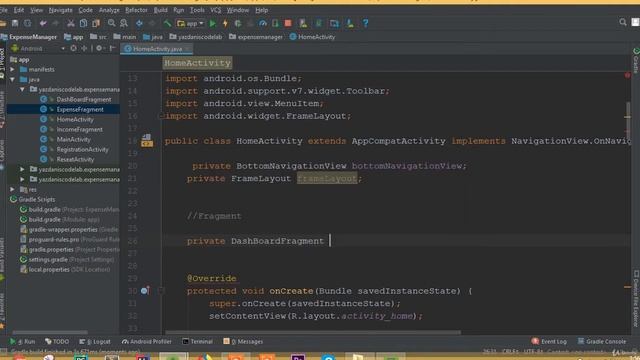Screen dimensions: 640x360
Task: Open MainActivity in project tree
Action: coord(73,139)
